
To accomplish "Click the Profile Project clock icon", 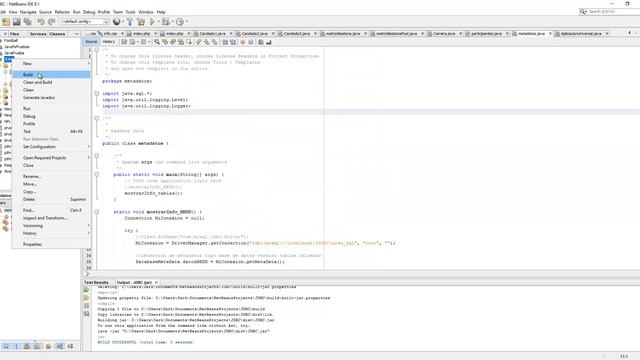I will tap(180, 22).
